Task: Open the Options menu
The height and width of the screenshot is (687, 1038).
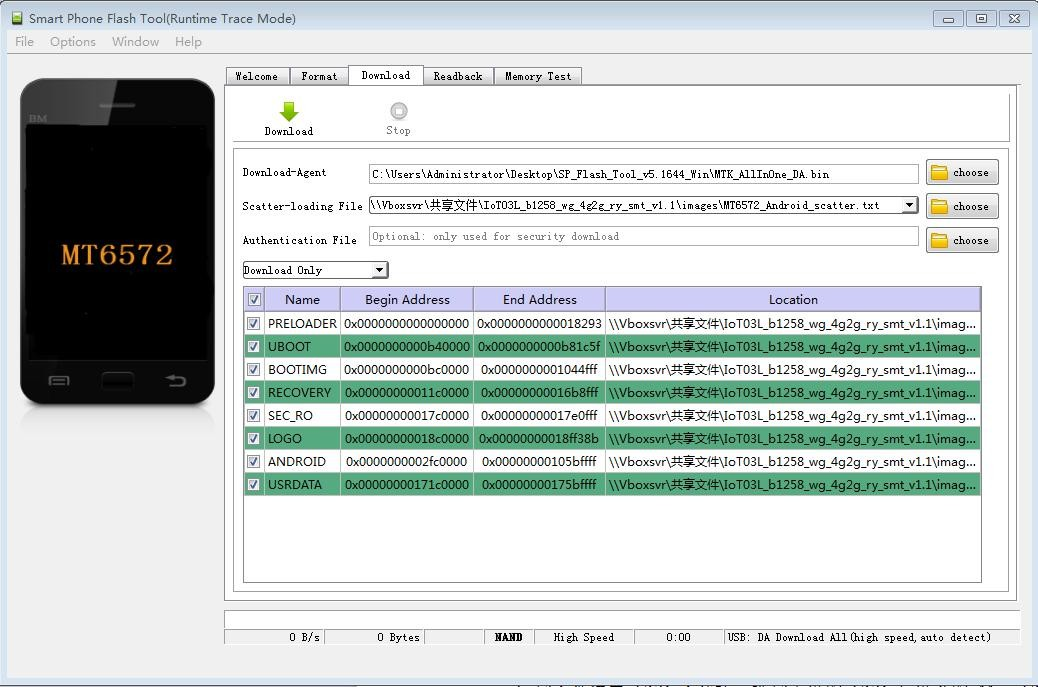Action: point(73,42)
